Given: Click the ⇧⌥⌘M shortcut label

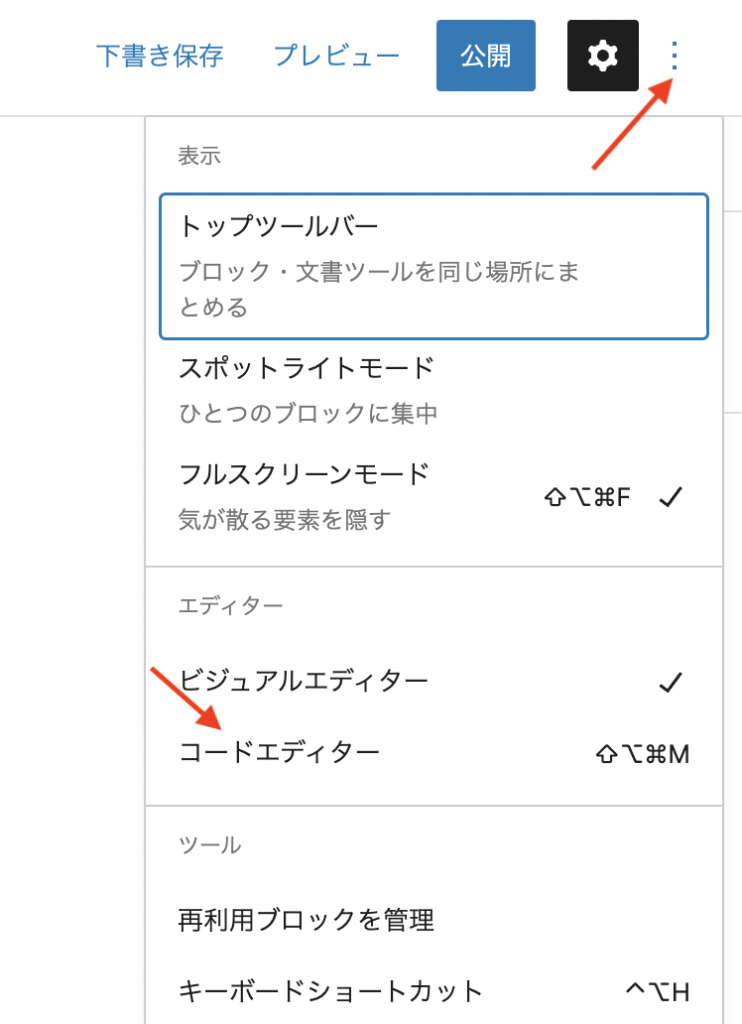Looking at the screenshot, I should point(642,753).
